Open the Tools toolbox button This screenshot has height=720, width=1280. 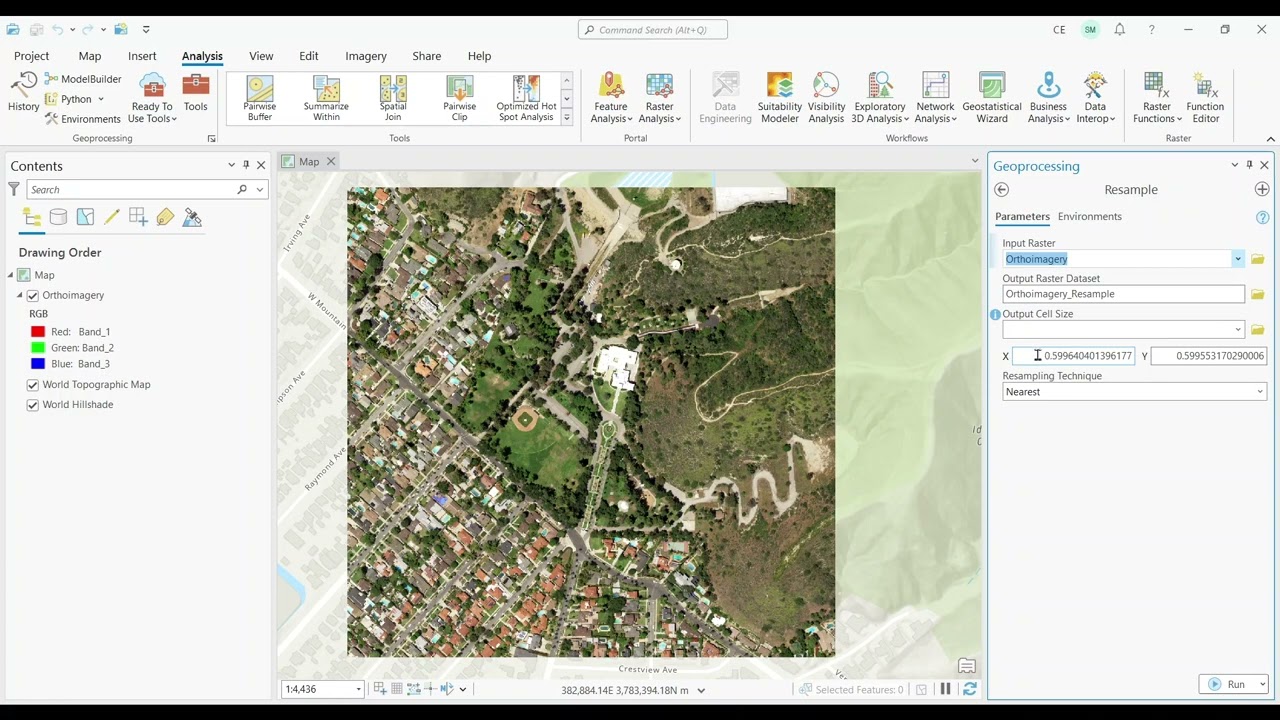pos(196,92)
